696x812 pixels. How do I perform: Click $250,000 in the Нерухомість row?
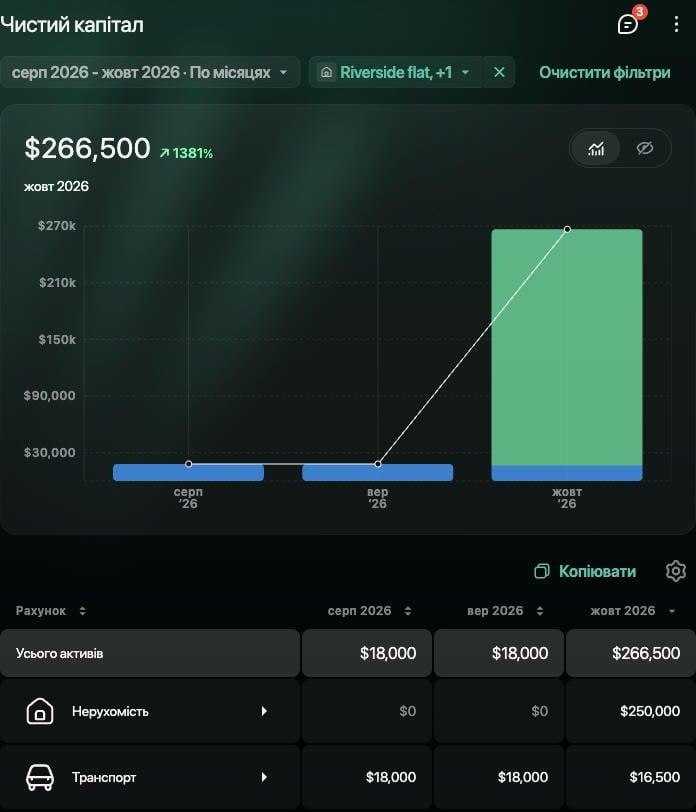pyautogui.click(x=650, y=711)
